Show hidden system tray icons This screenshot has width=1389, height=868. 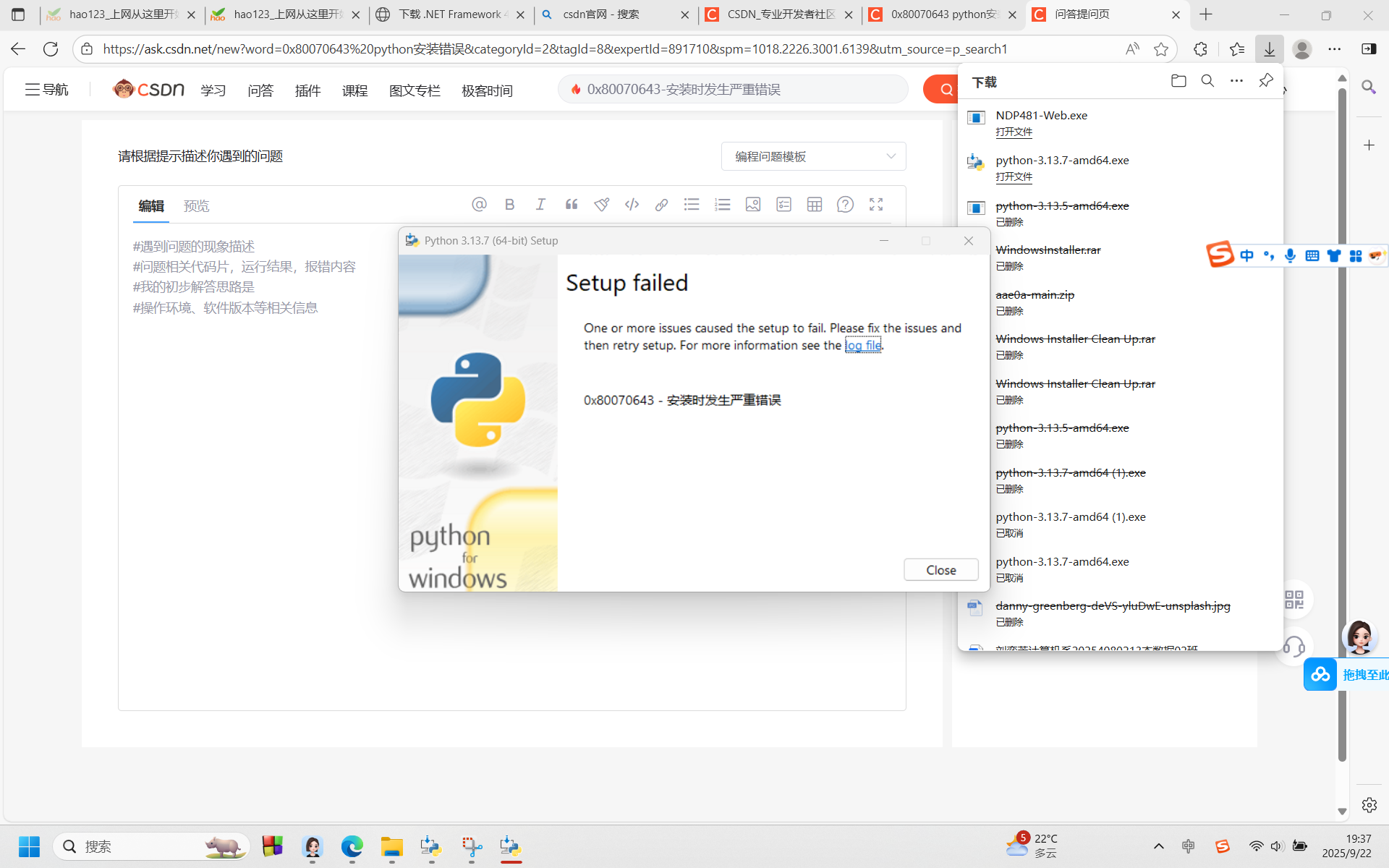tap(1158, 846)
